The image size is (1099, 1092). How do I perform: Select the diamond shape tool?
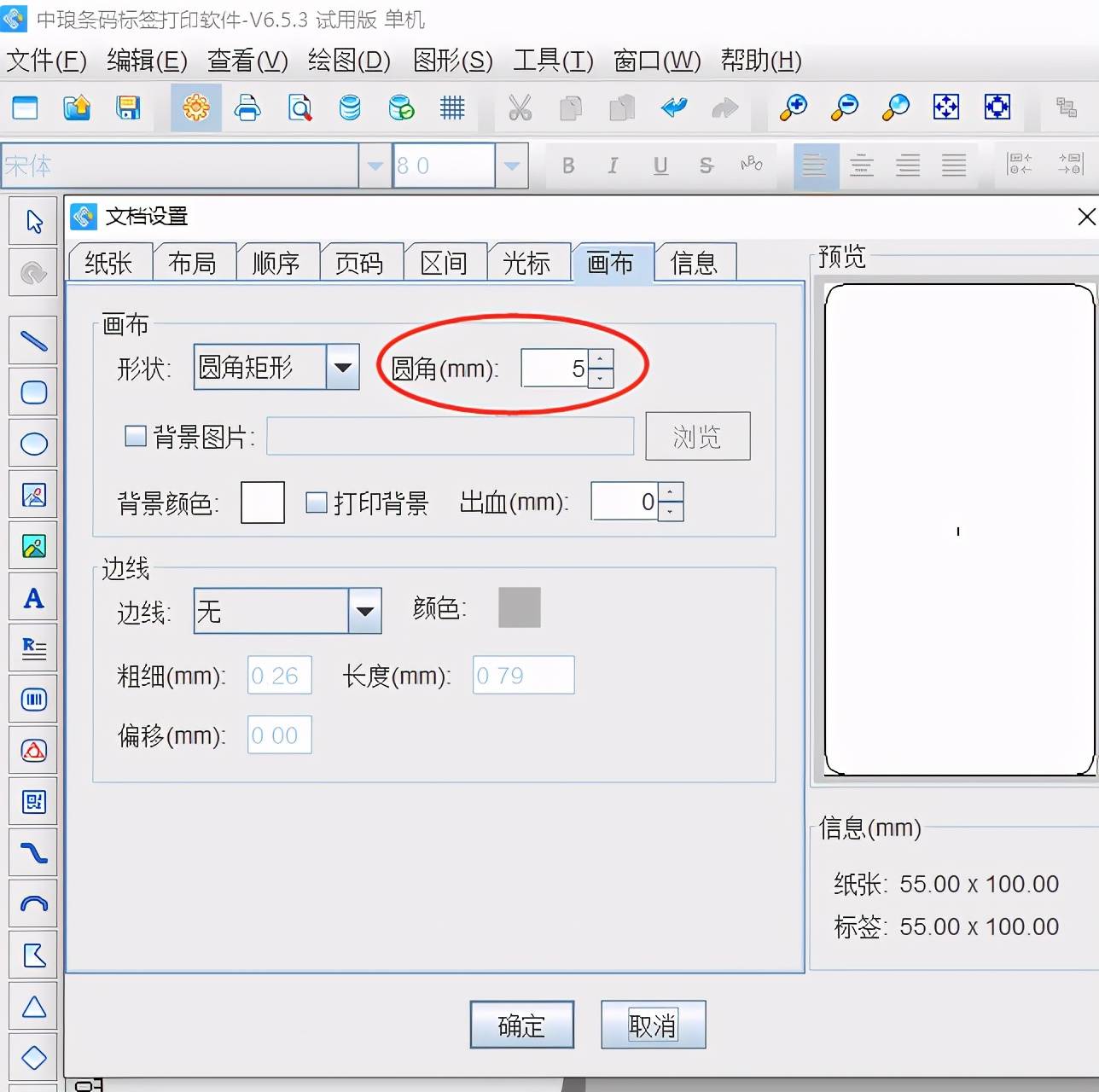click(33, 1058)
